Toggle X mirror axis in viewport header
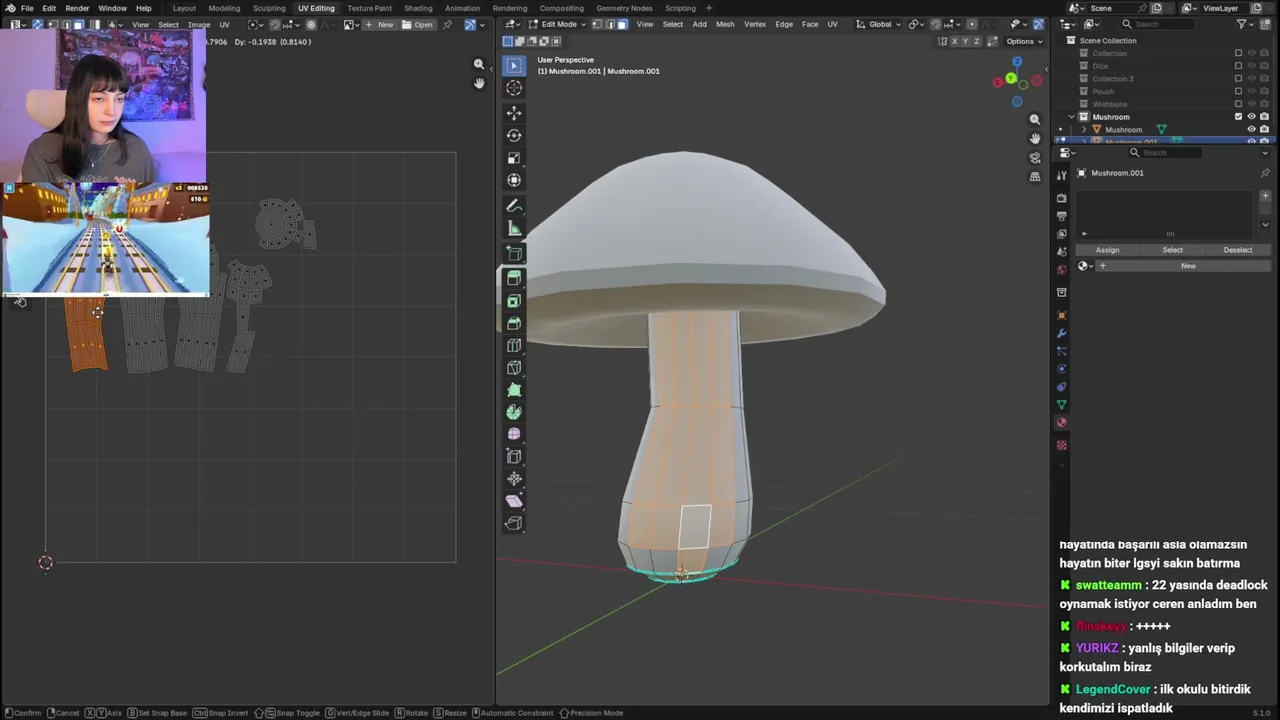The image size is (1280, 720). 954,41
